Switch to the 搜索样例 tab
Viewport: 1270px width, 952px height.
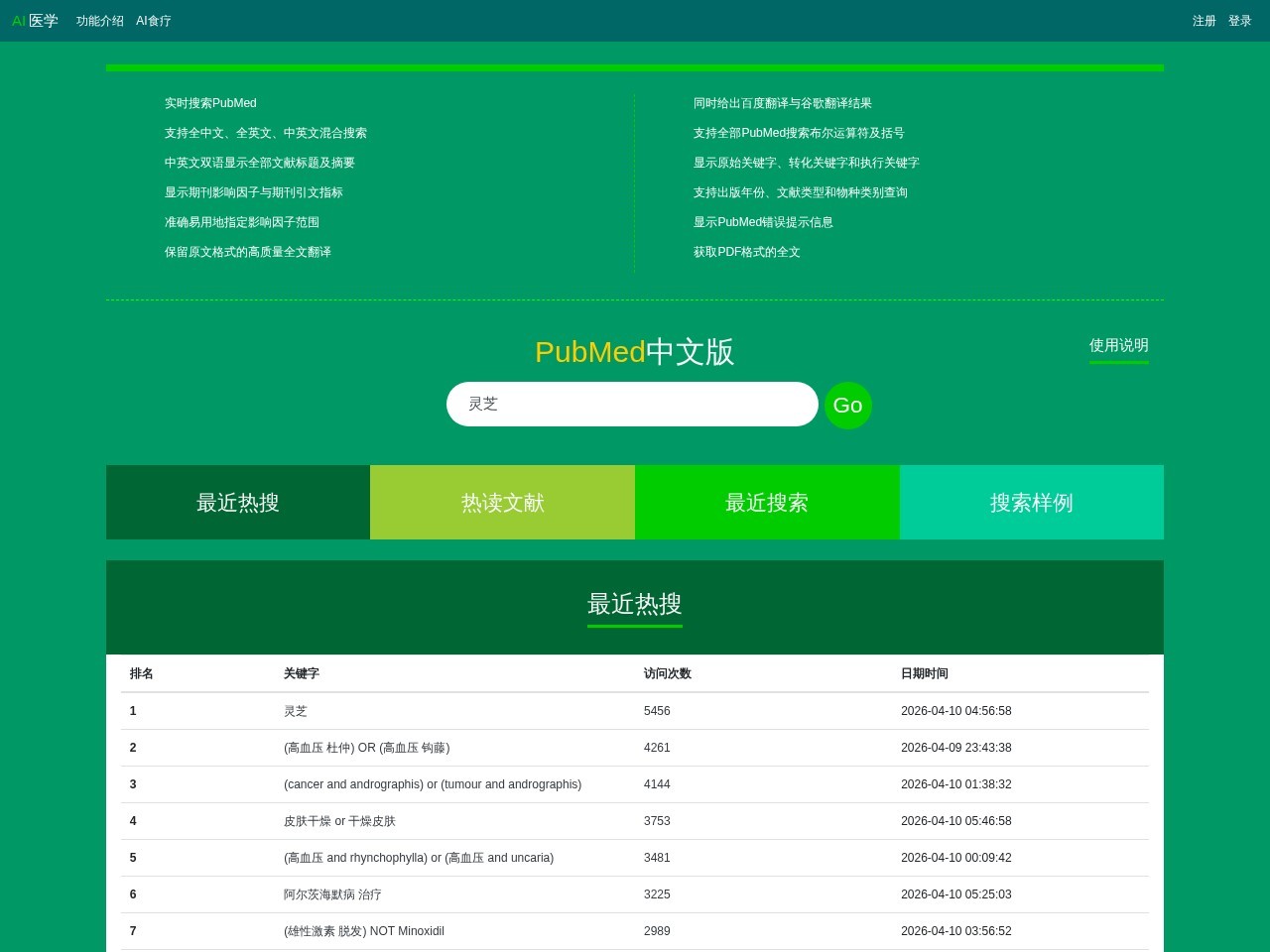tap(1031, 502)
